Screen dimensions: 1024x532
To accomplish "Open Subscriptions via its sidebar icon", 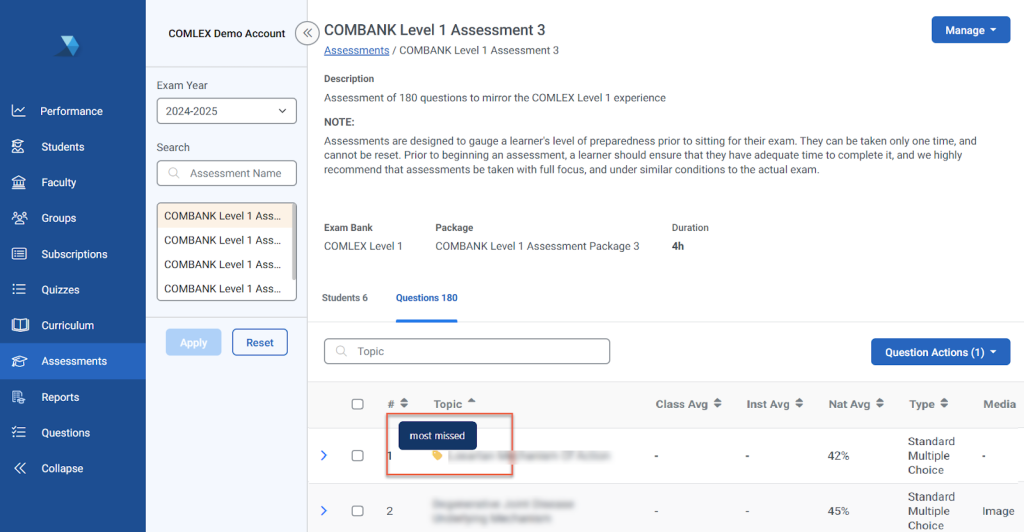I will (19, 254).
